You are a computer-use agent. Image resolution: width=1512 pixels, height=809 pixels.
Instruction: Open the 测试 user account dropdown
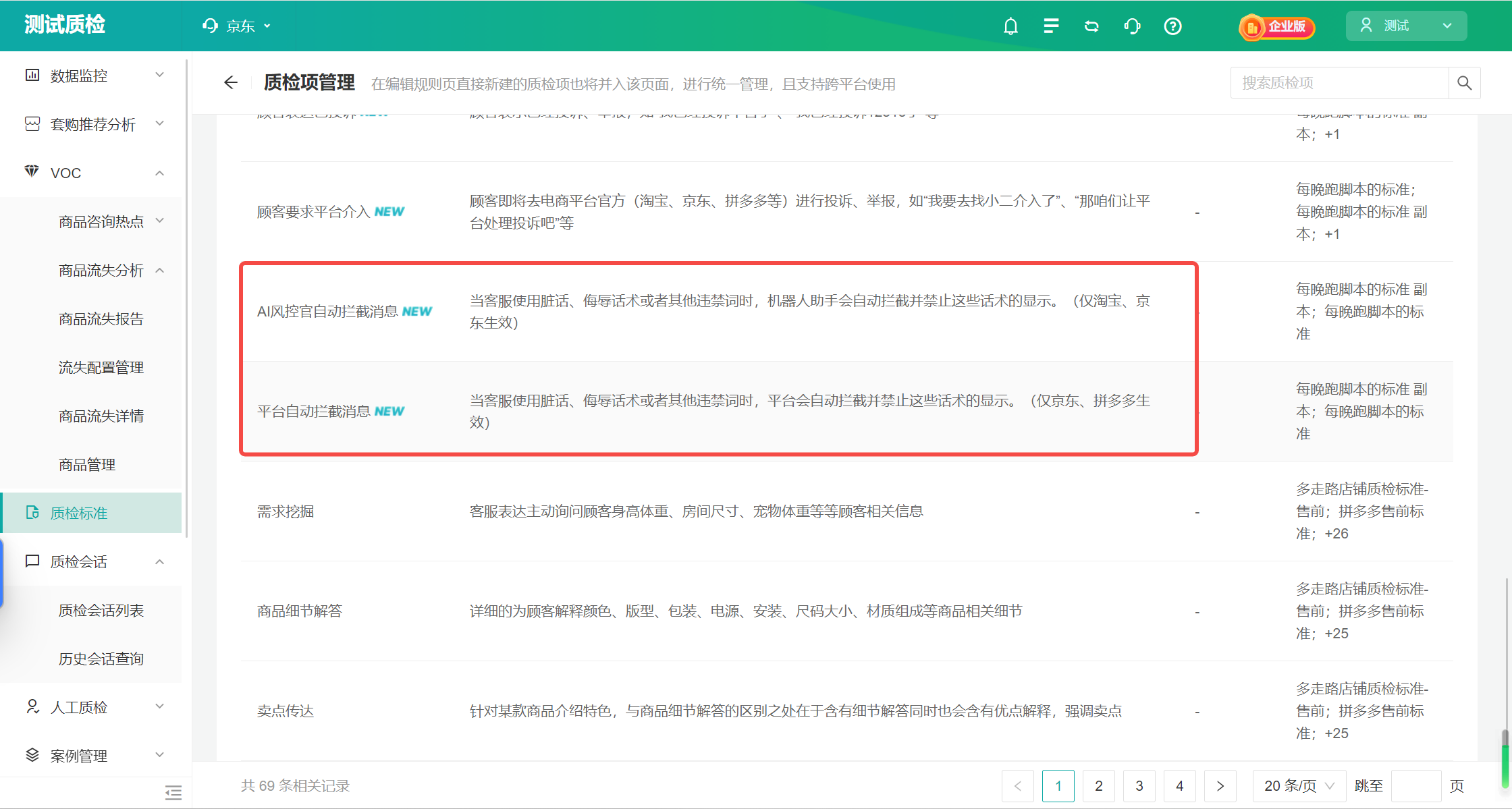point(1406,26)
